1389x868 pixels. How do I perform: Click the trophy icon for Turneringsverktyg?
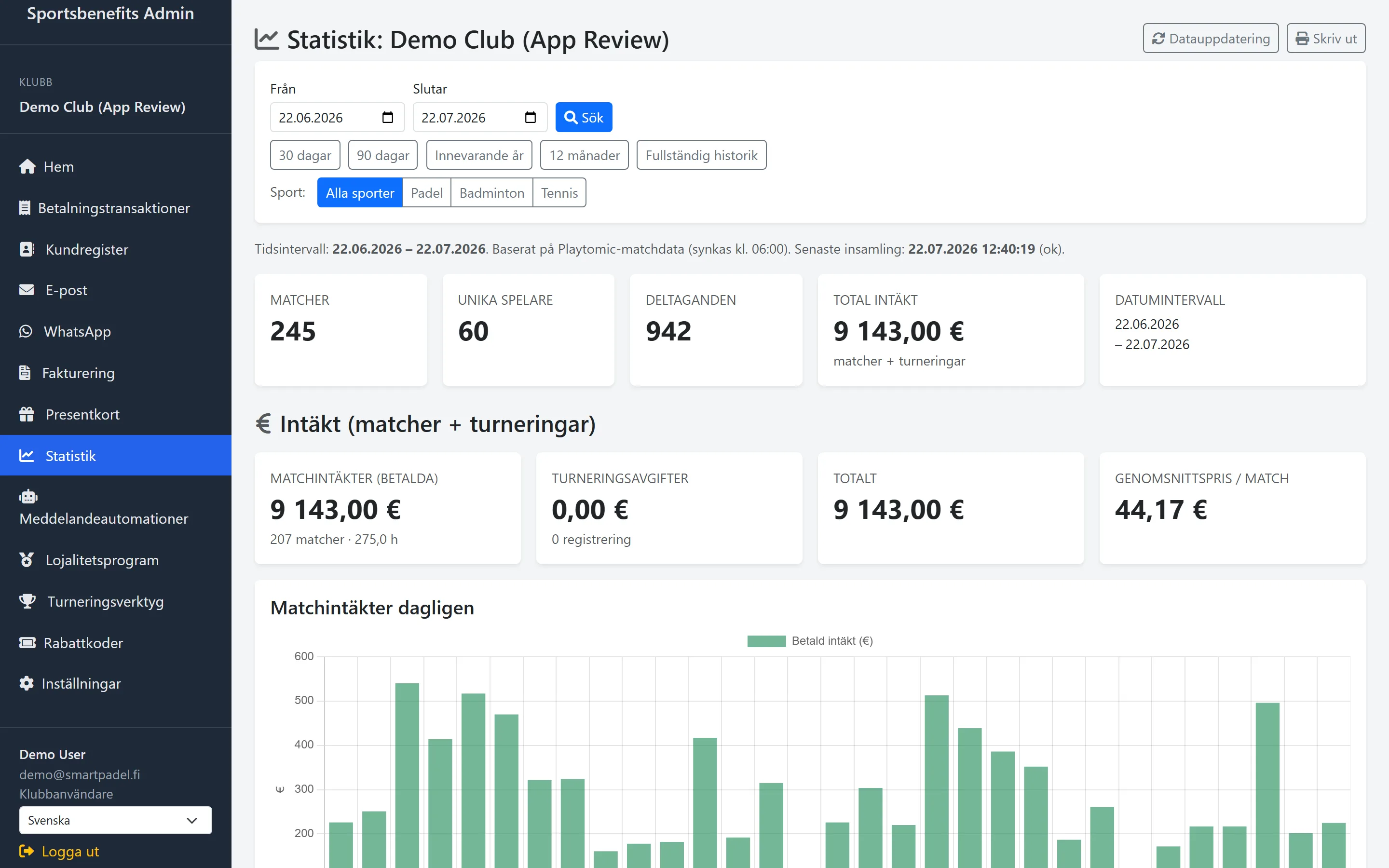click(x=27, y=601)
